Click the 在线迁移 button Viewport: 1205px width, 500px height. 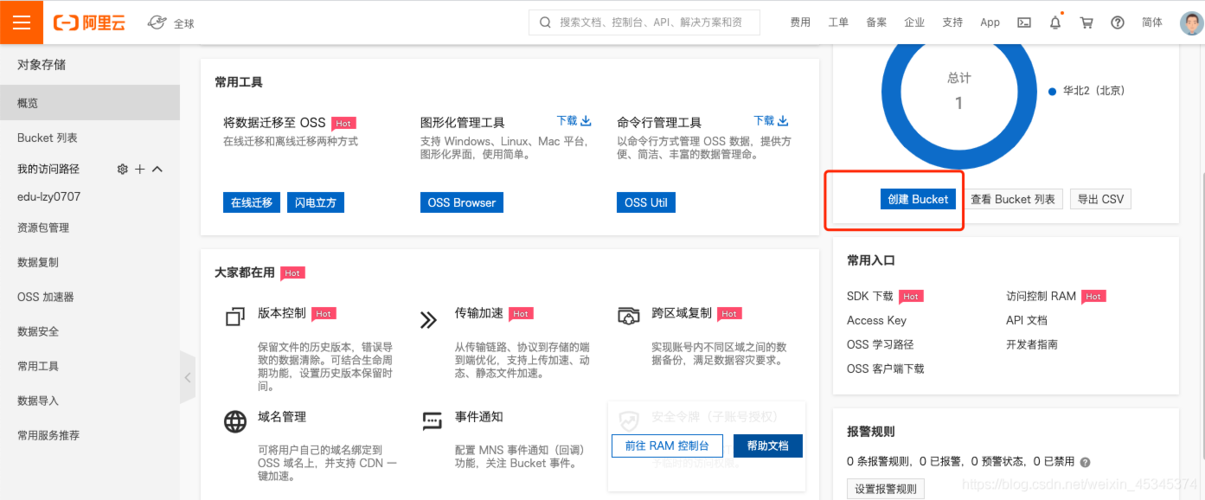click(x=251, y=202)
